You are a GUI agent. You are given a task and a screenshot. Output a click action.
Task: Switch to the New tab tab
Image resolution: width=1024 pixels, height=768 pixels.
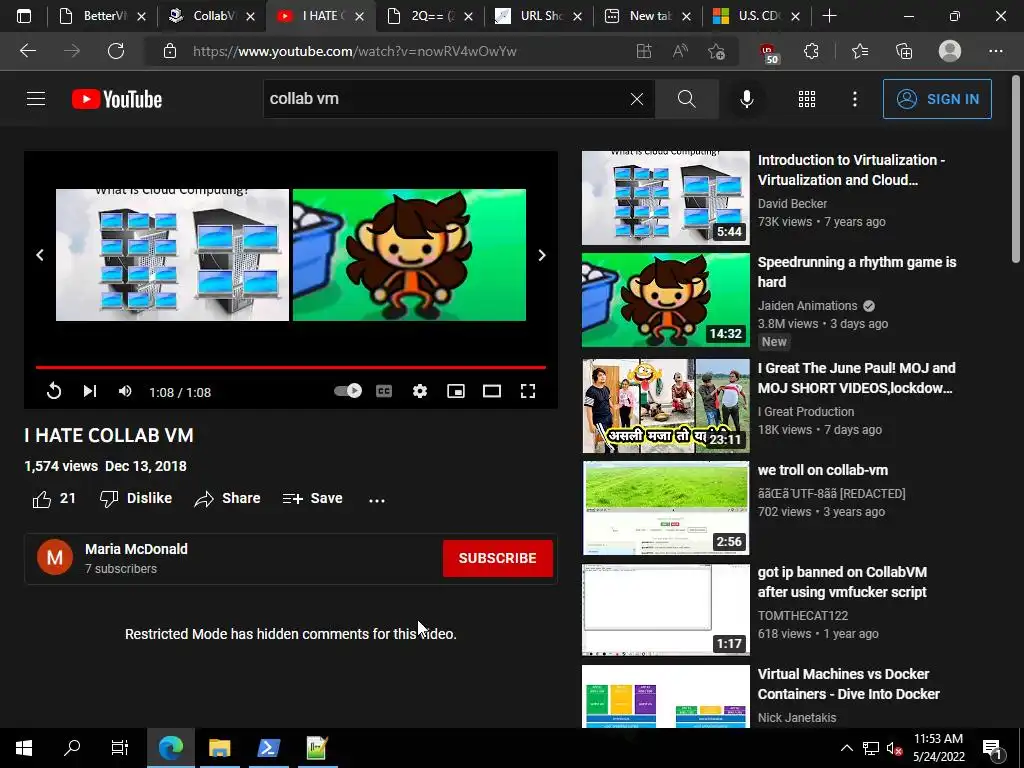tap(647, 16)
